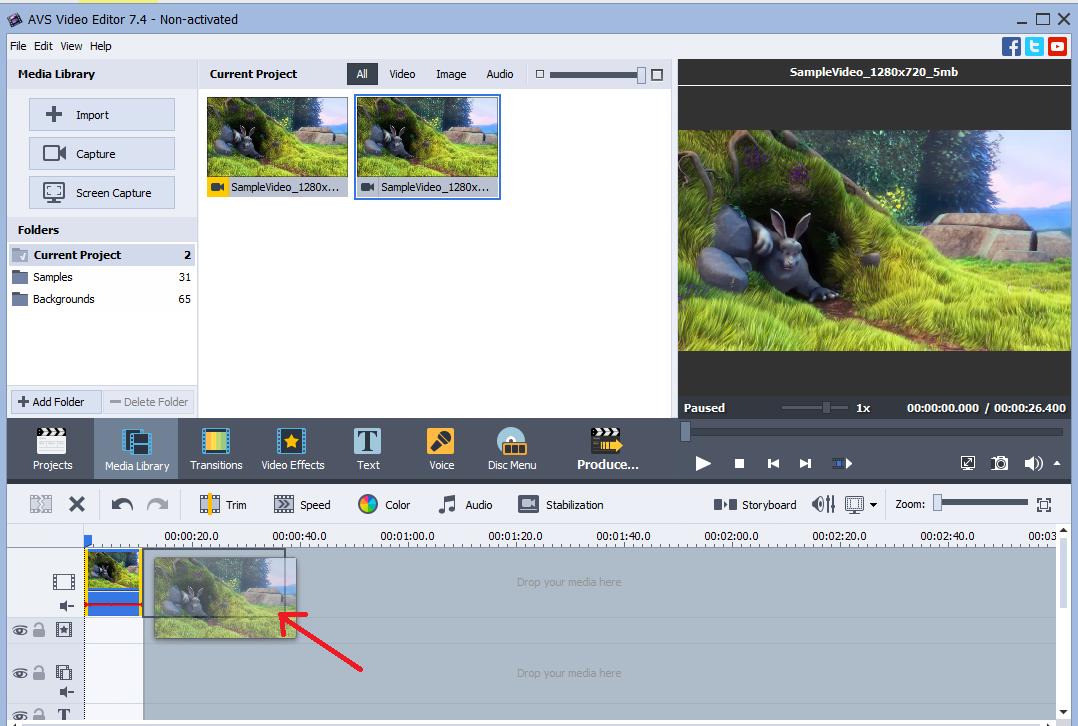The width and height of the screenshot is (1078, 726).
Task: Jump to next scene button
Action: coord(842,463)
